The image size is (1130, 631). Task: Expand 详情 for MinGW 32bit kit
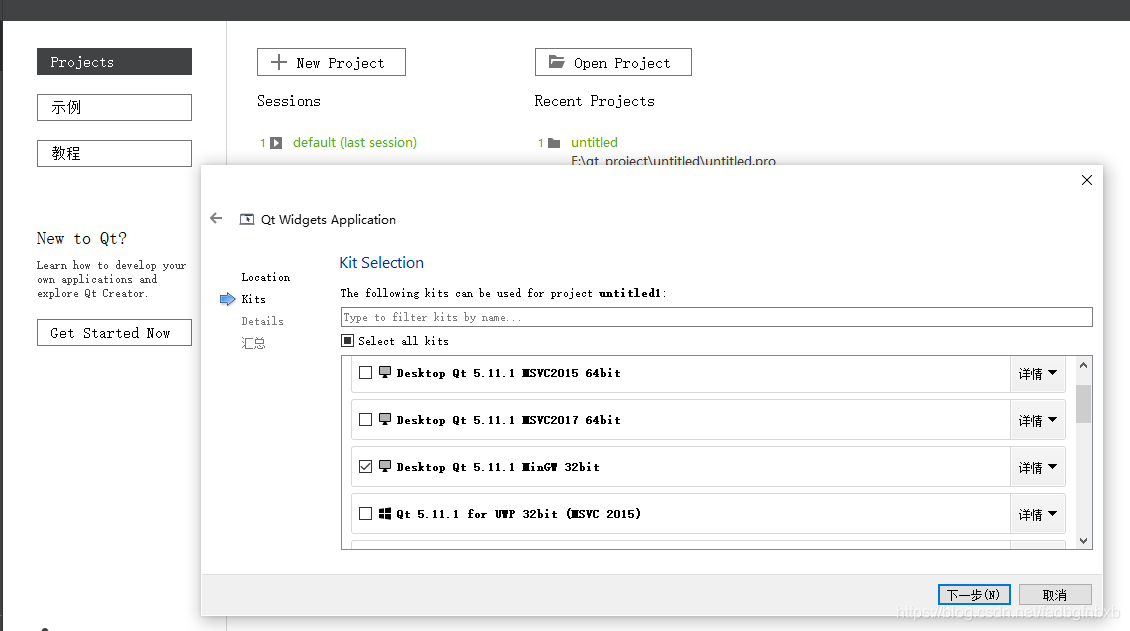point(1037,467)
